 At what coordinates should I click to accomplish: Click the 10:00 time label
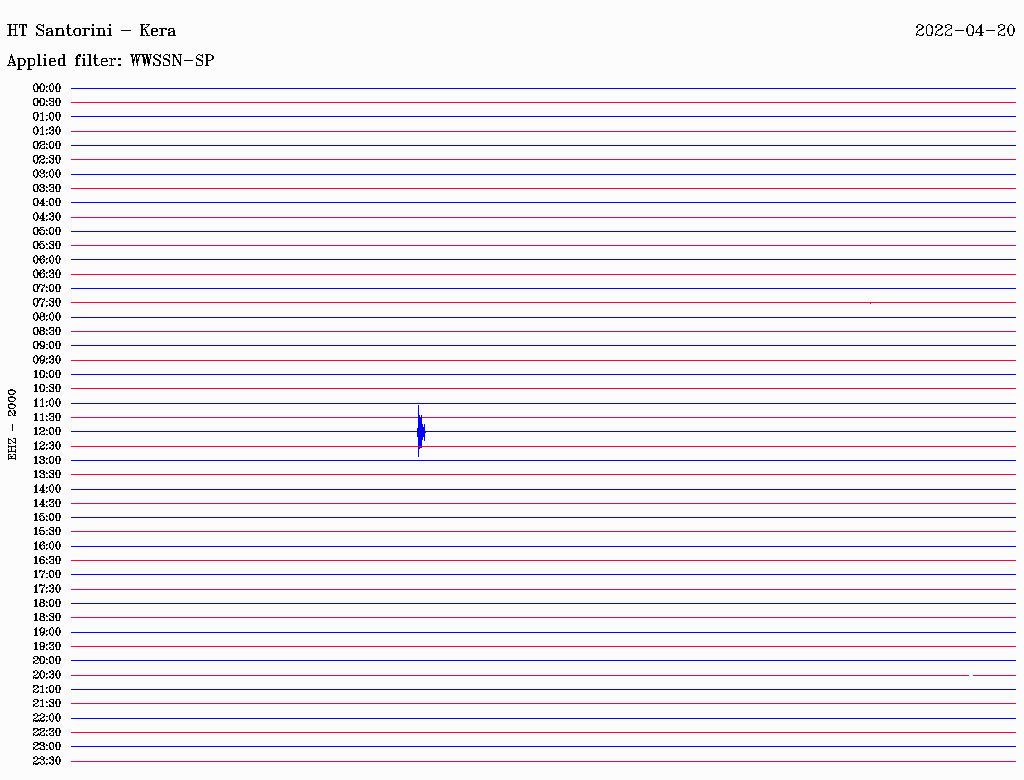coord(47,374)
